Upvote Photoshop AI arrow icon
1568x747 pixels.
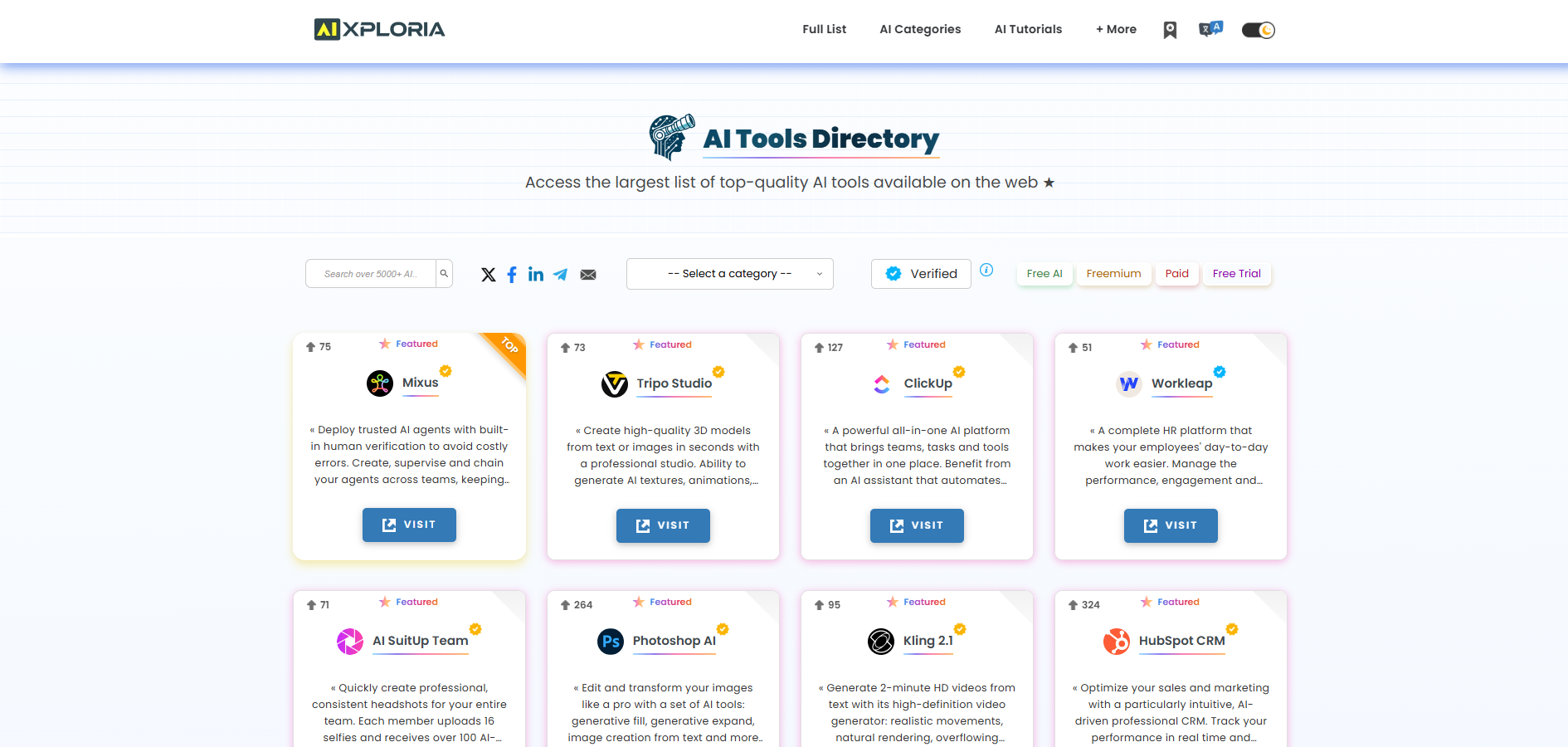coord(565,605)
